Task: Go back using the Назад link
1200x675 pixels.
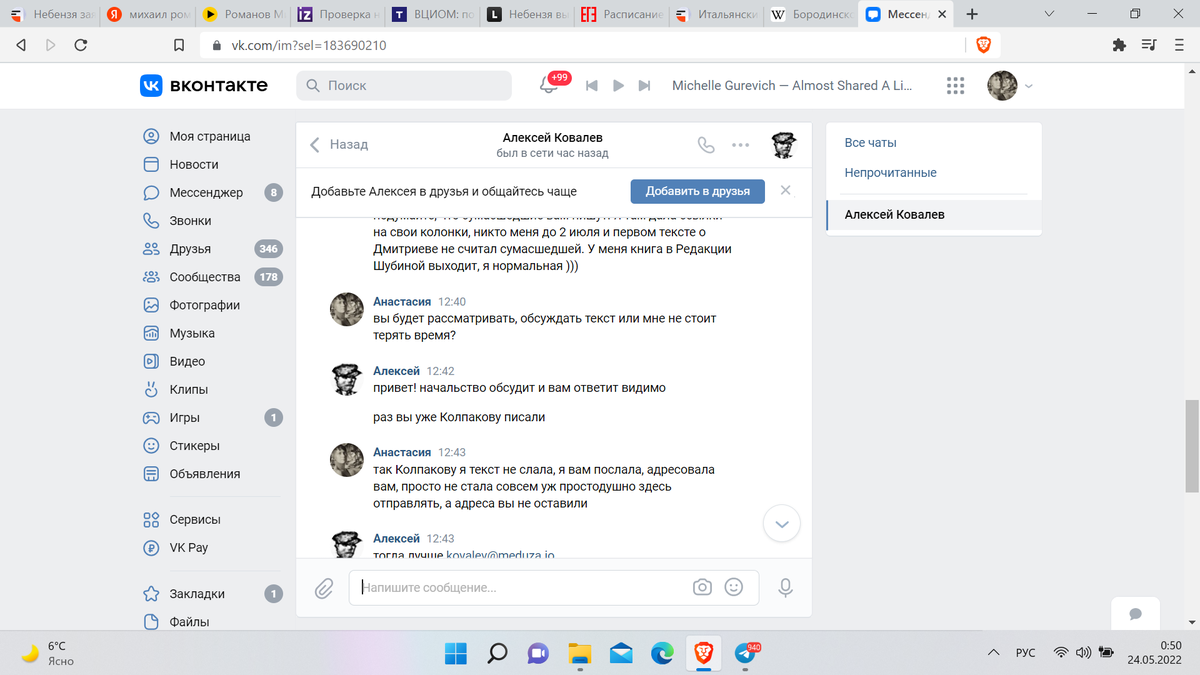Action: (x=339, y=145)
